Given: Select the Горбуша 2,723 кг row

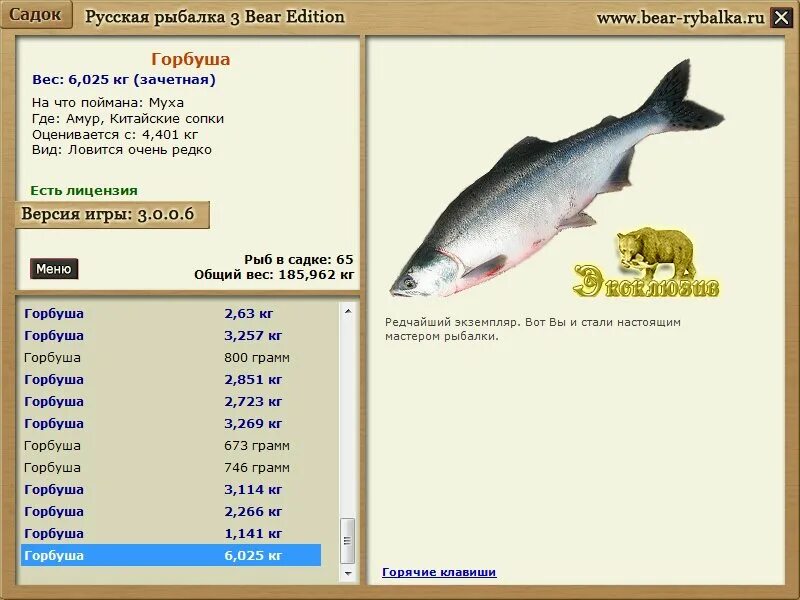Looking at the screenshot, I should [x=171, y=401].
